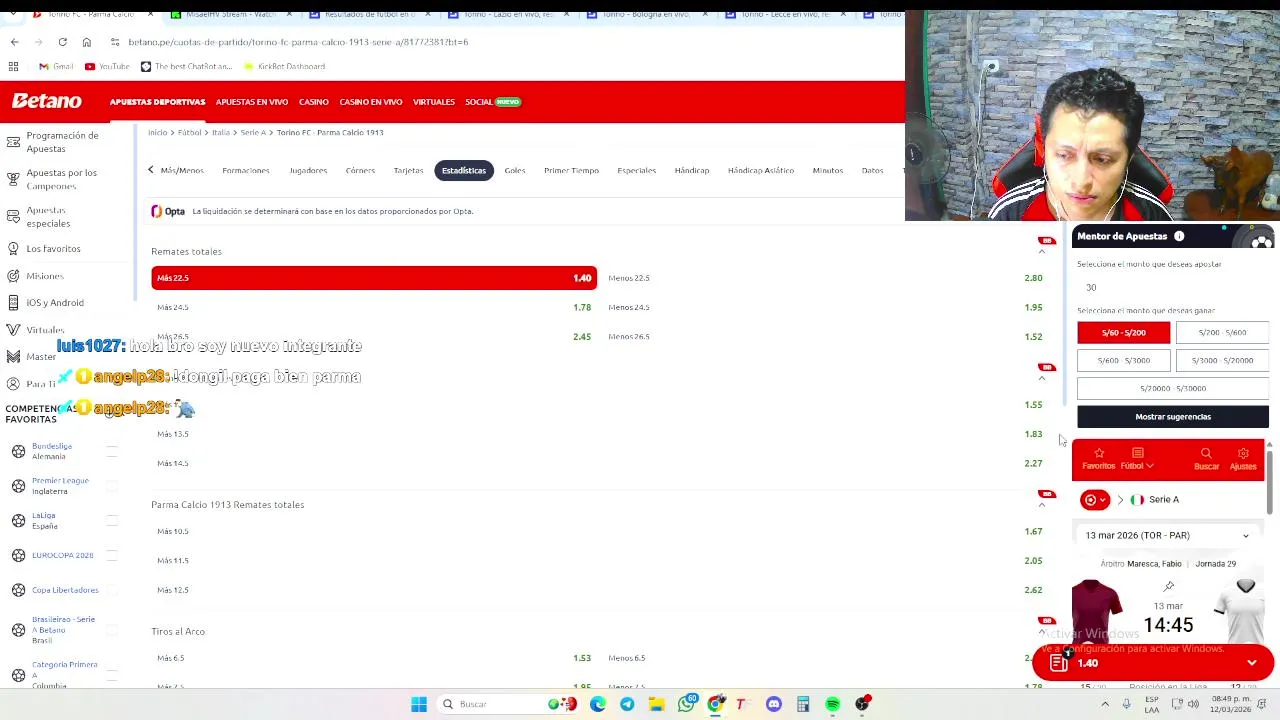Click the bet amount input field
This screenshot has height=720, width=1280.
1172,287
